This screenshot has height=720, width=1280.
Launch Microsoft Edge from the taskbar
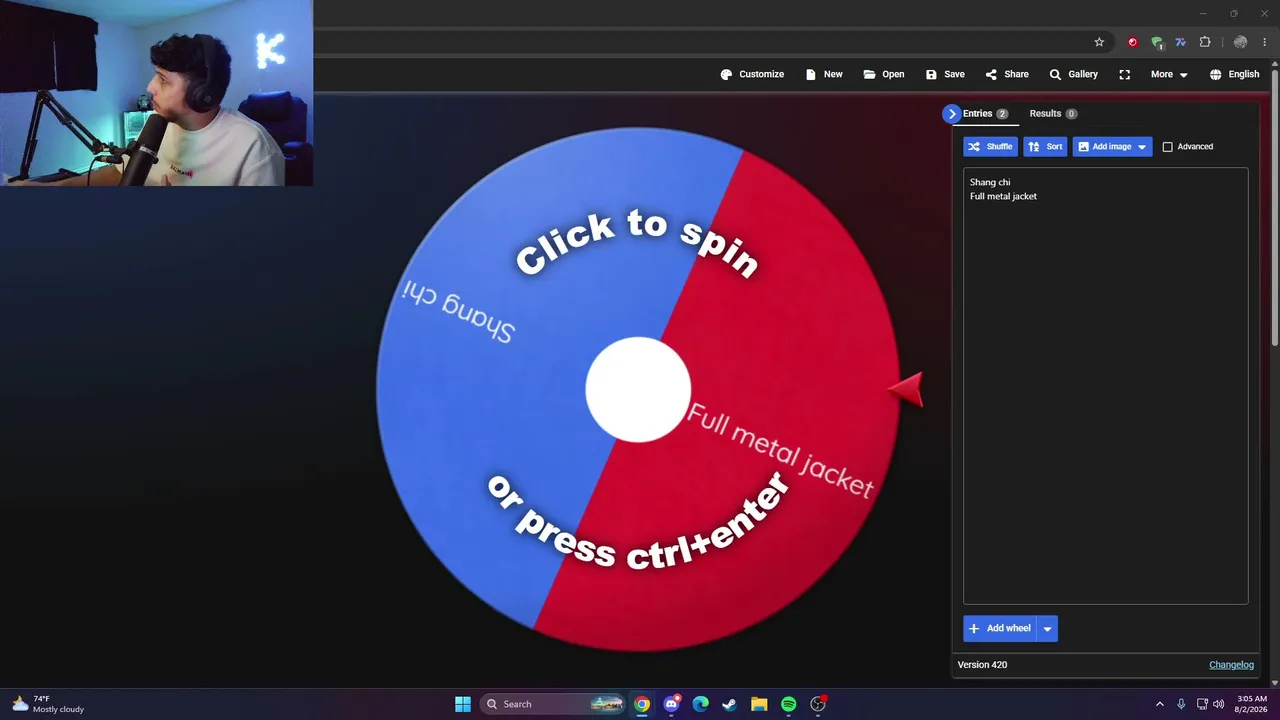pyautogui.click(x=701, y=704)
